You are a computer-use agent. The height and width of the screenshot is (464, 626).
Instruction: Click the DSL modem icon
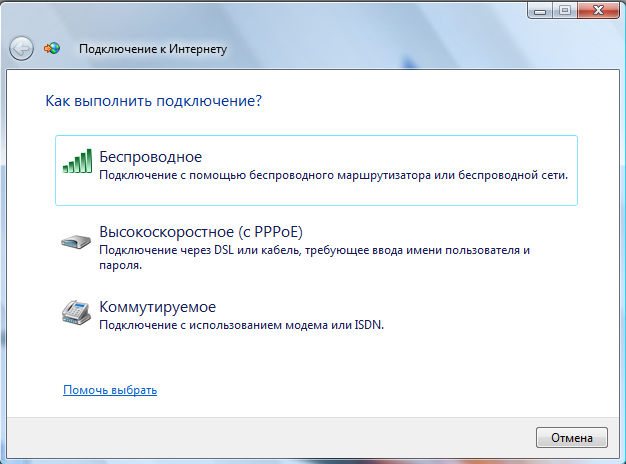[x=76, y=241]
